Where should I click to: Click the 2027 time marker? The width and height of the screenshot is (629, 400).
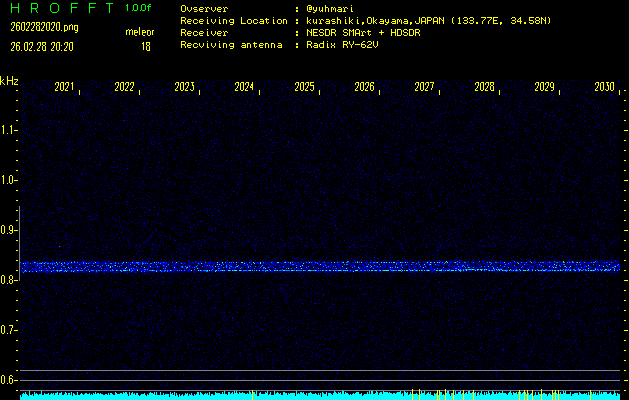click(x=424, y=88)
